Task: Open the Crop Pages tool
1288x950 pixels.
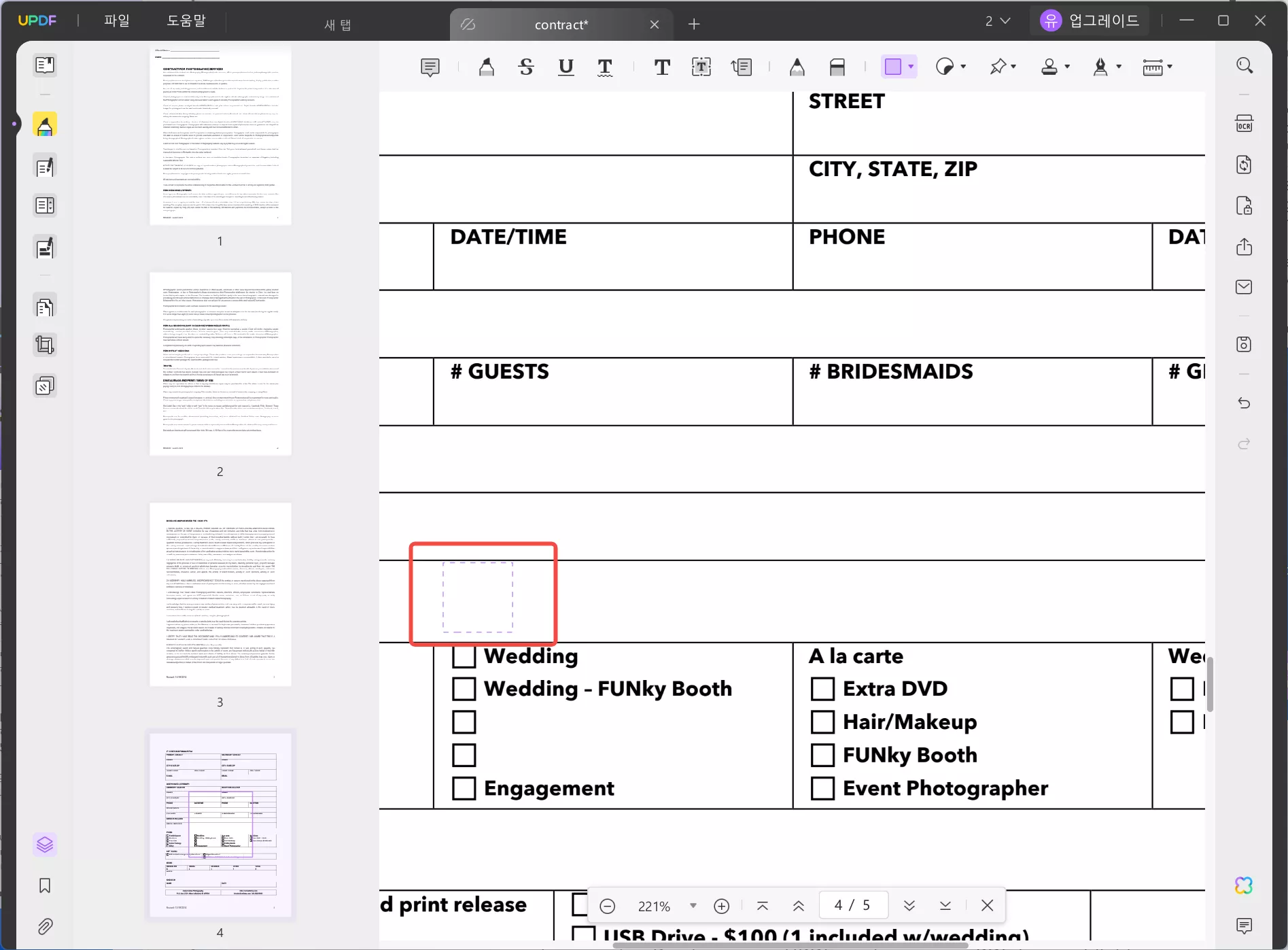Action: pos(45,345)
